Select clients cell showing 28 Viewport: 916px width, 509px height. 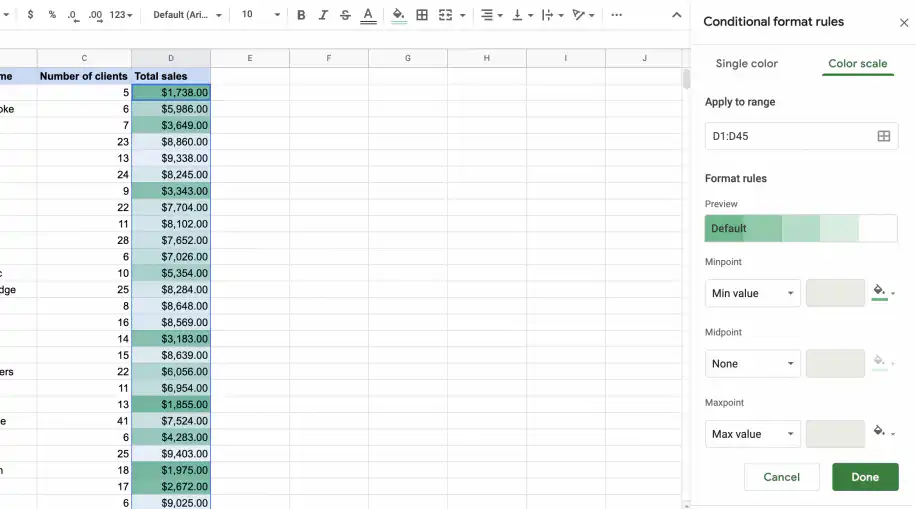[84, 240]
